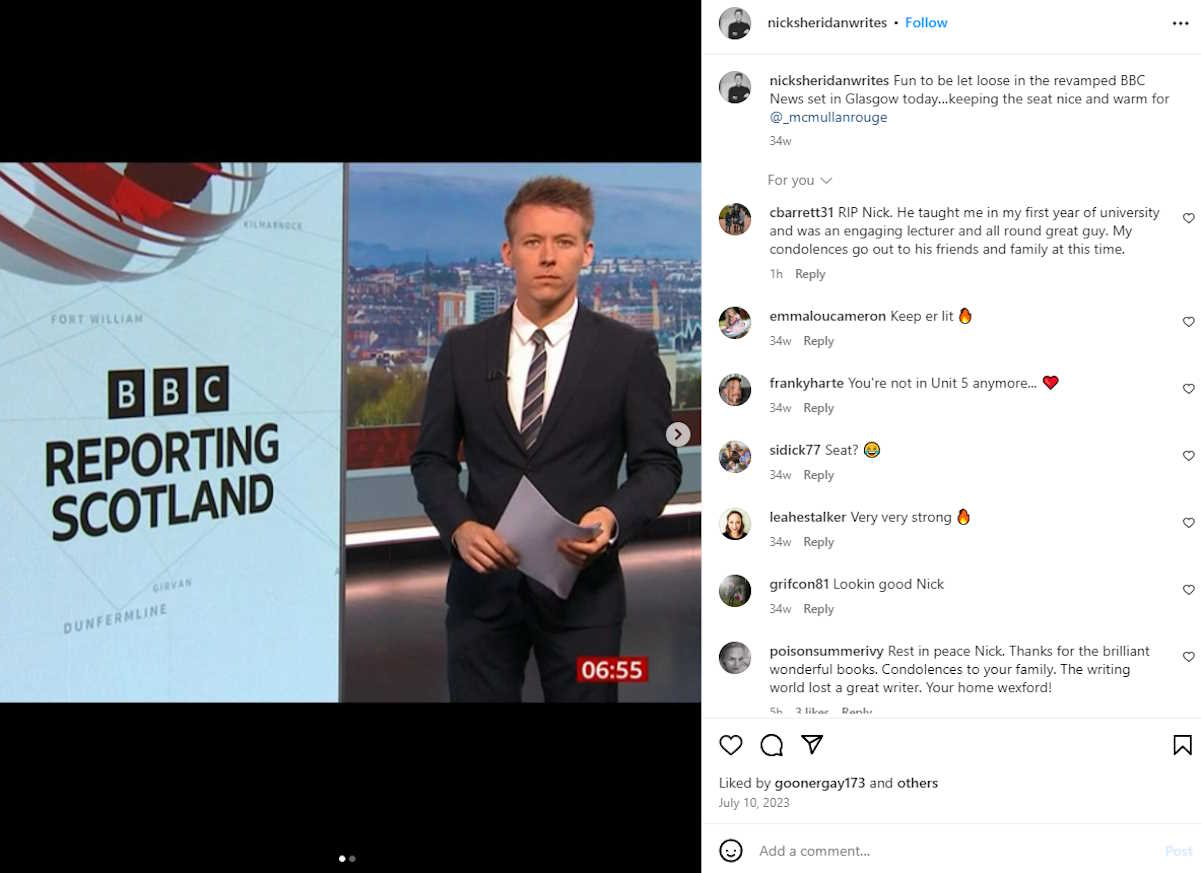Open more options three-dot menu
The image size is (1201, 873).
(x=1180, y=23)
